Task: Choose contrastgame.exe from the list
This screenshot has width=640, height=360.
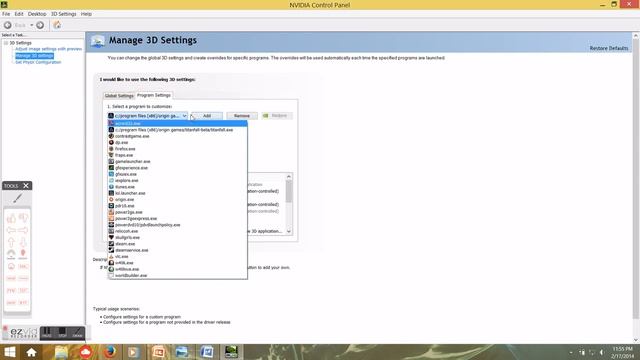Action: click(x=178, y=136)
